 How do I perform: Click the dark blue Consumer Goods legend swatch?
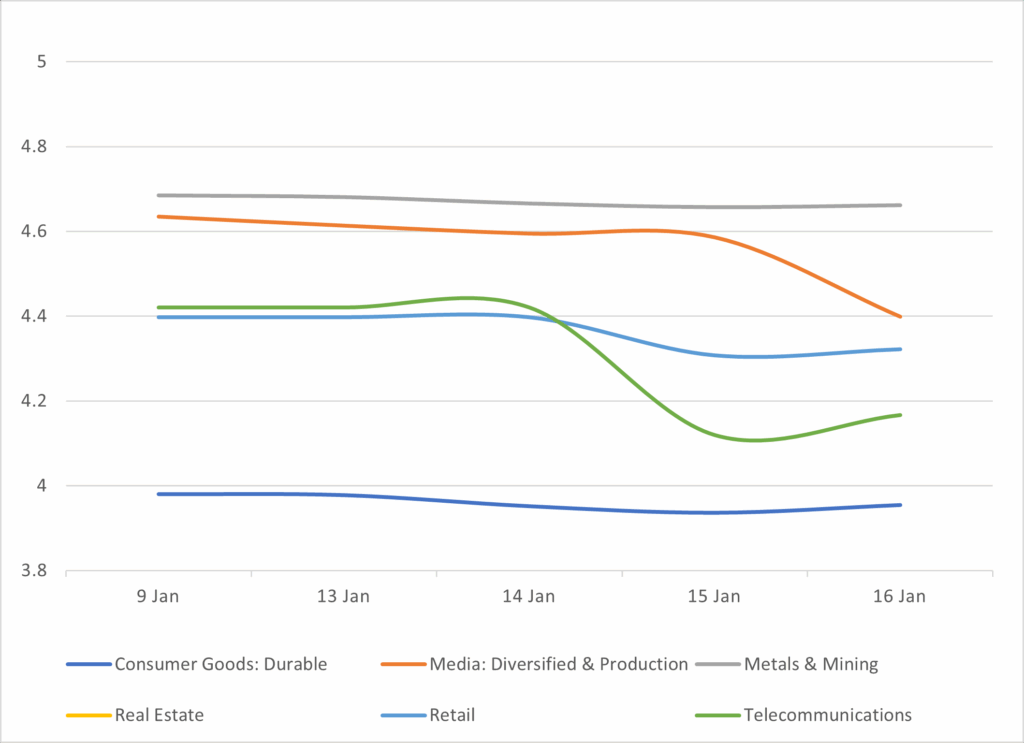tap(88, 665)
